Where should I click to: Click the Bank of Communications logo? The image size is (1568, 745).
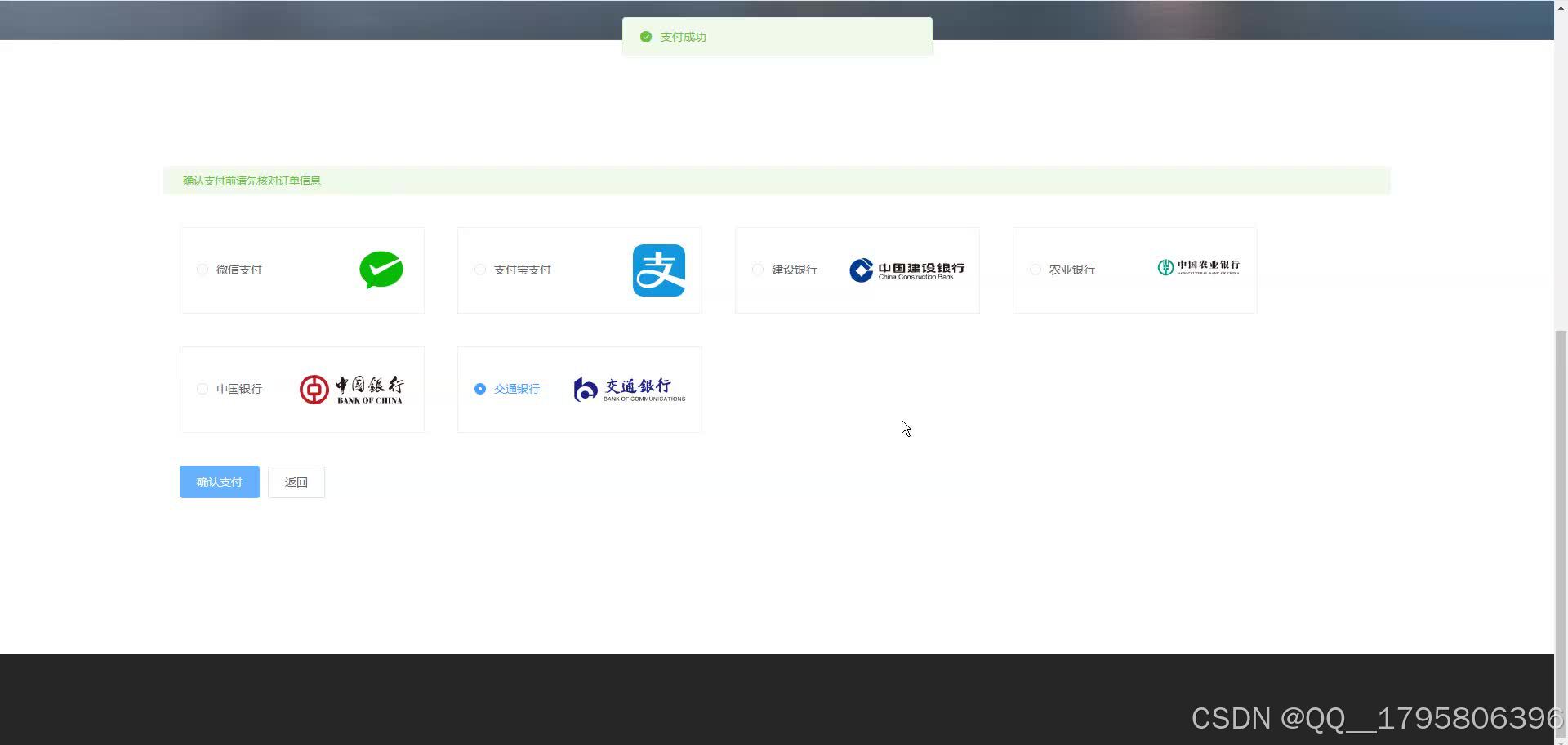pos(627,389)
